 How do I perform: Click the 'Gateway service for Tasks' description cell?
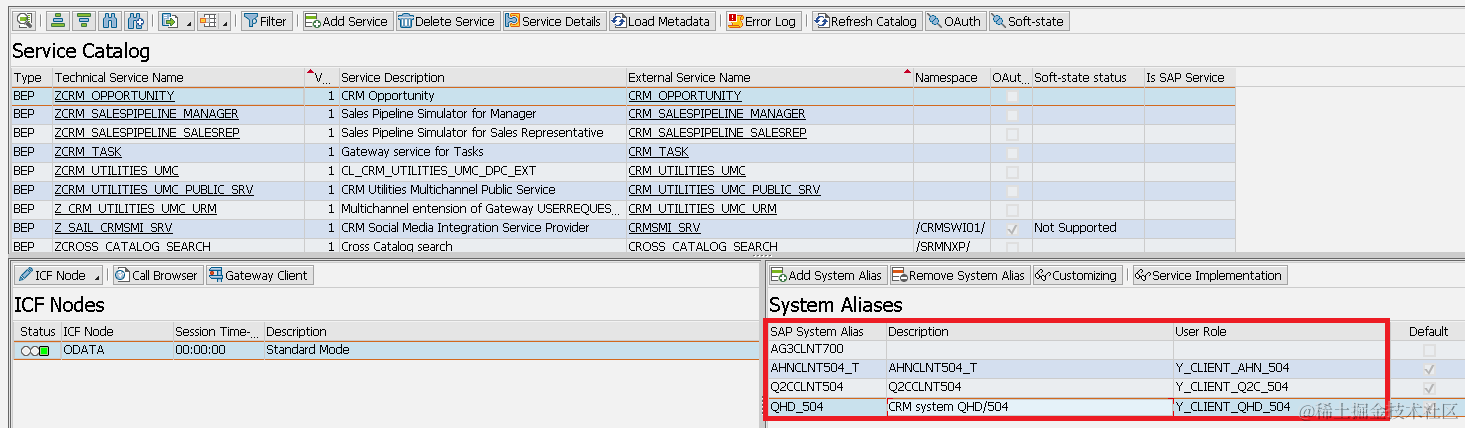pos(482,152)
